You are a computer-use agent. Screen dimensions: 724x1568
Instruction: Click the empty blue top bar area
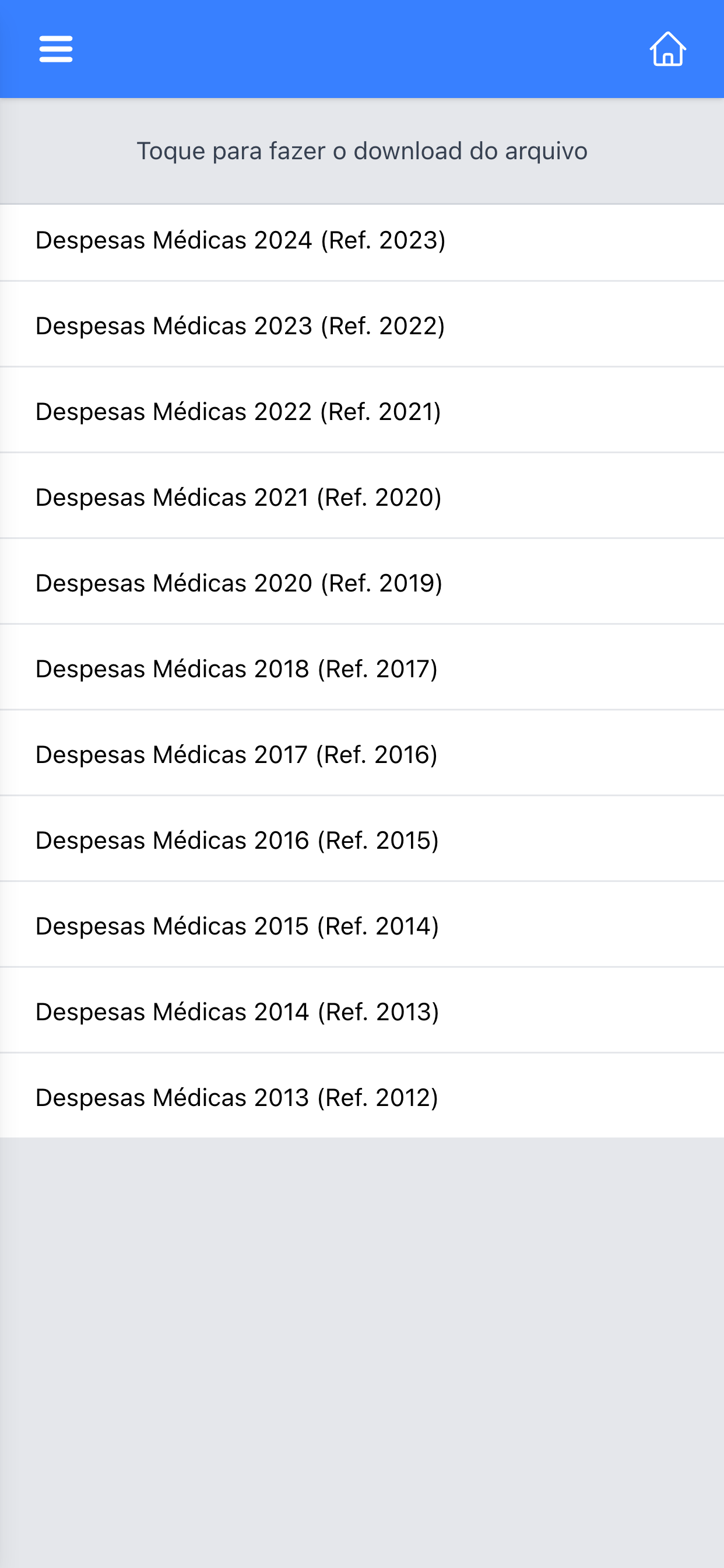(x=362, y=48)
